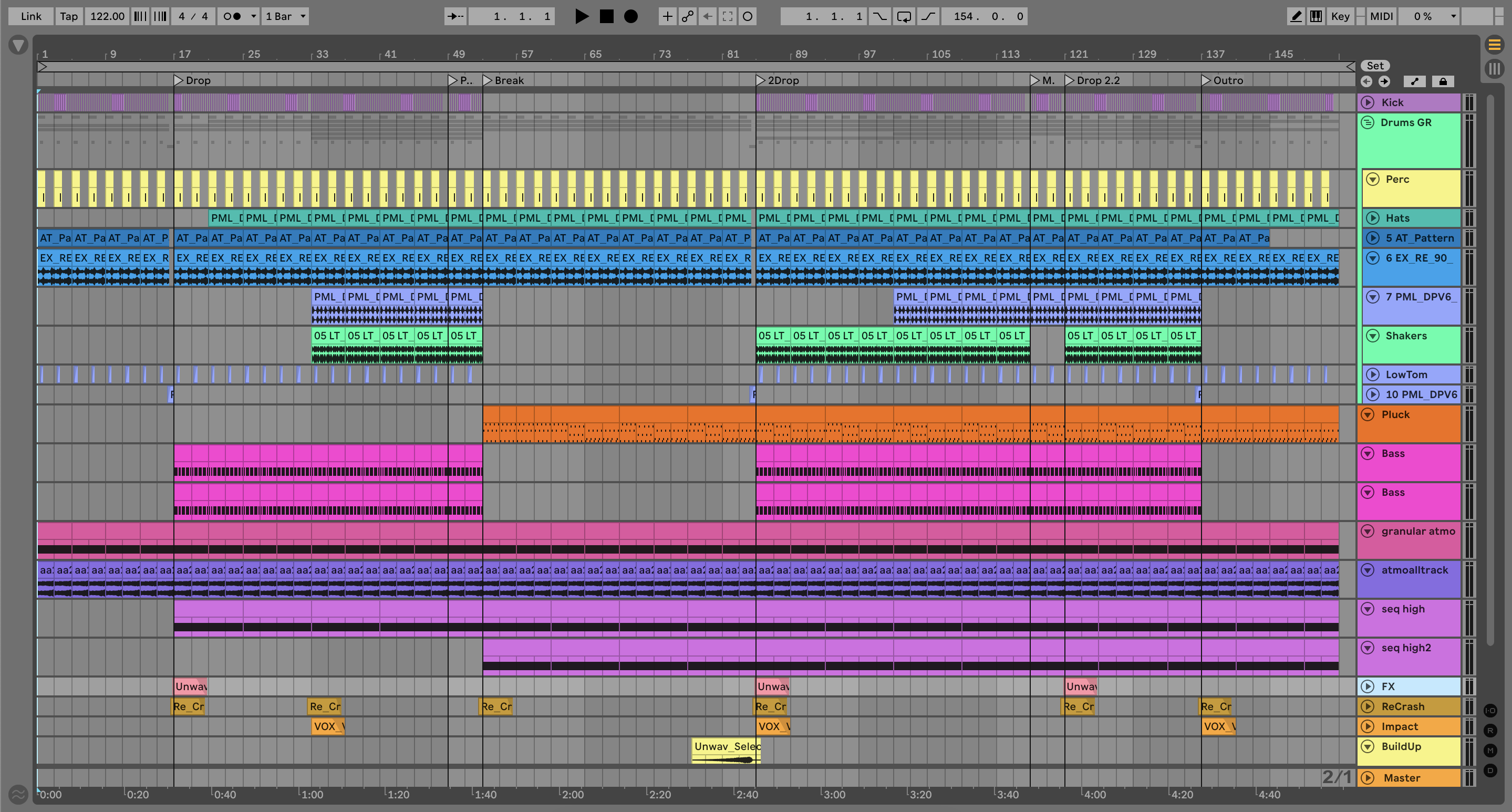
Task: Open Key mapping mode
Action: [x=1340, y=16]
